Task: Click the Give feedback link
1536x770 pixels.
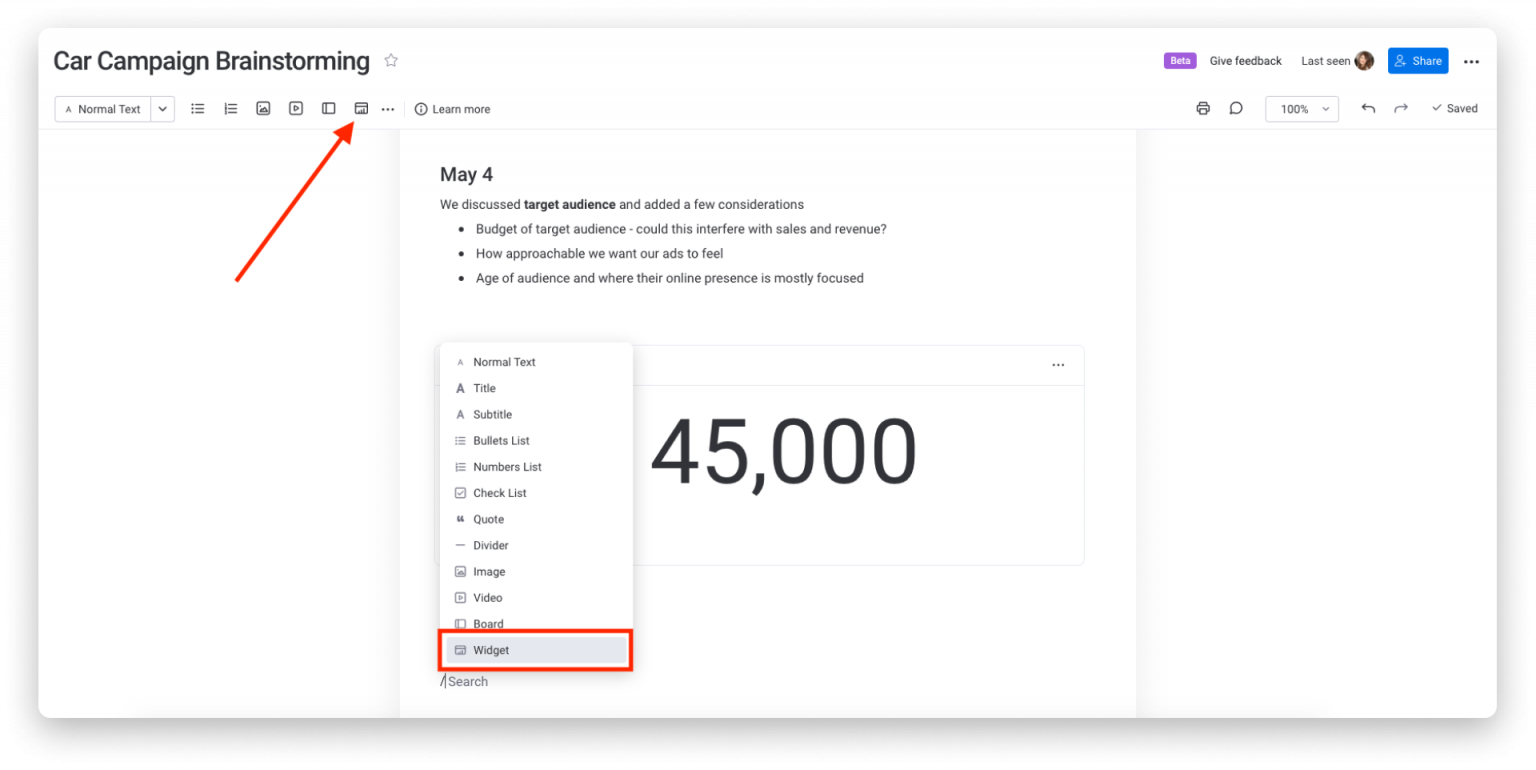Action: [x=1245, y=61]
